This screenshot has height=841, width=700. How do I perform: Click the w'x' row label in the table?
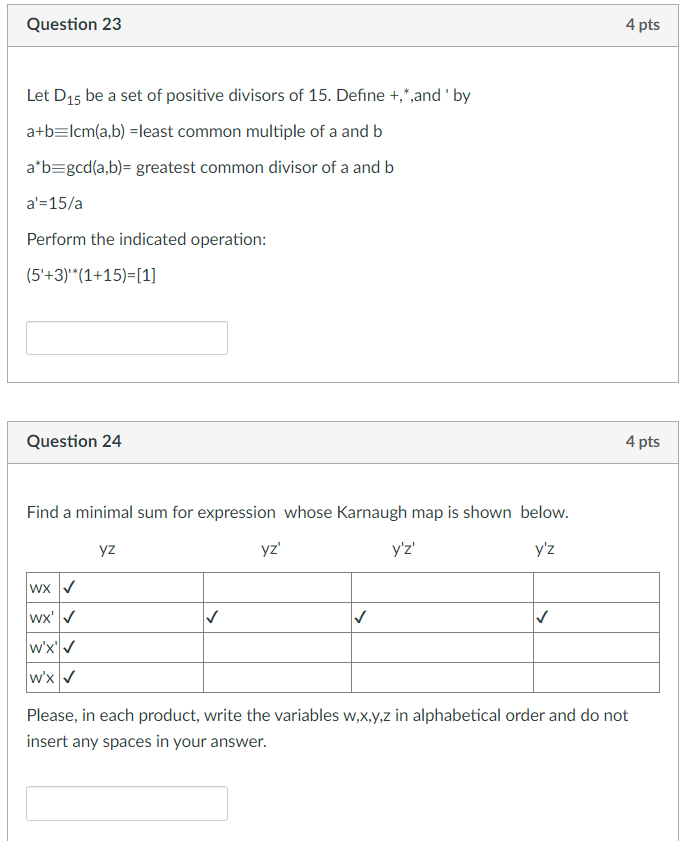[40, 647]
